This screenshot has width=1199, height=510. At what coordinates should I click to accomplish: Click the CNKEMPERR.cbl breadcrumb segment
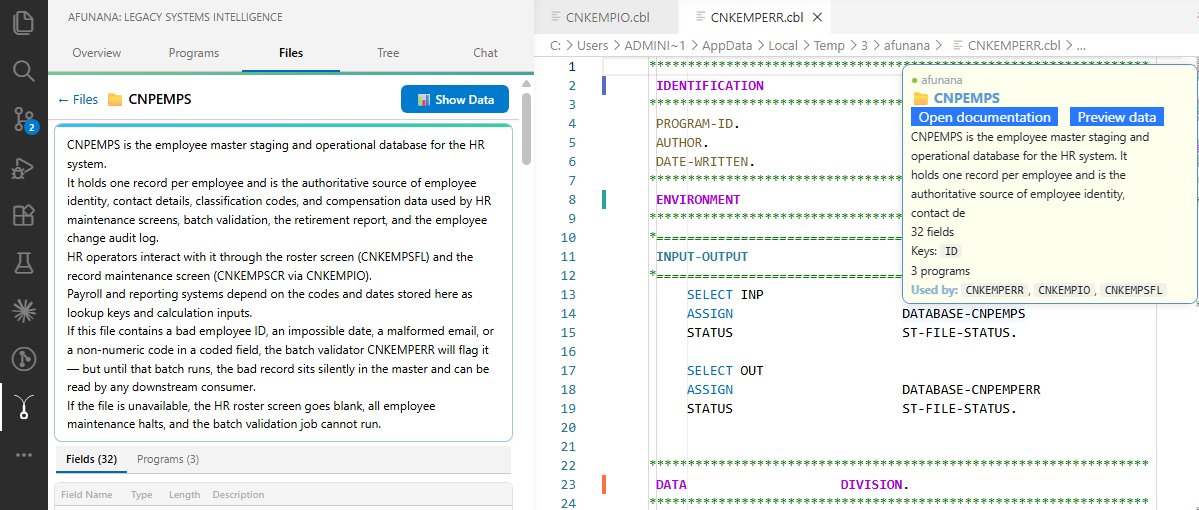pyautogui.click(x=1014, y=45)
